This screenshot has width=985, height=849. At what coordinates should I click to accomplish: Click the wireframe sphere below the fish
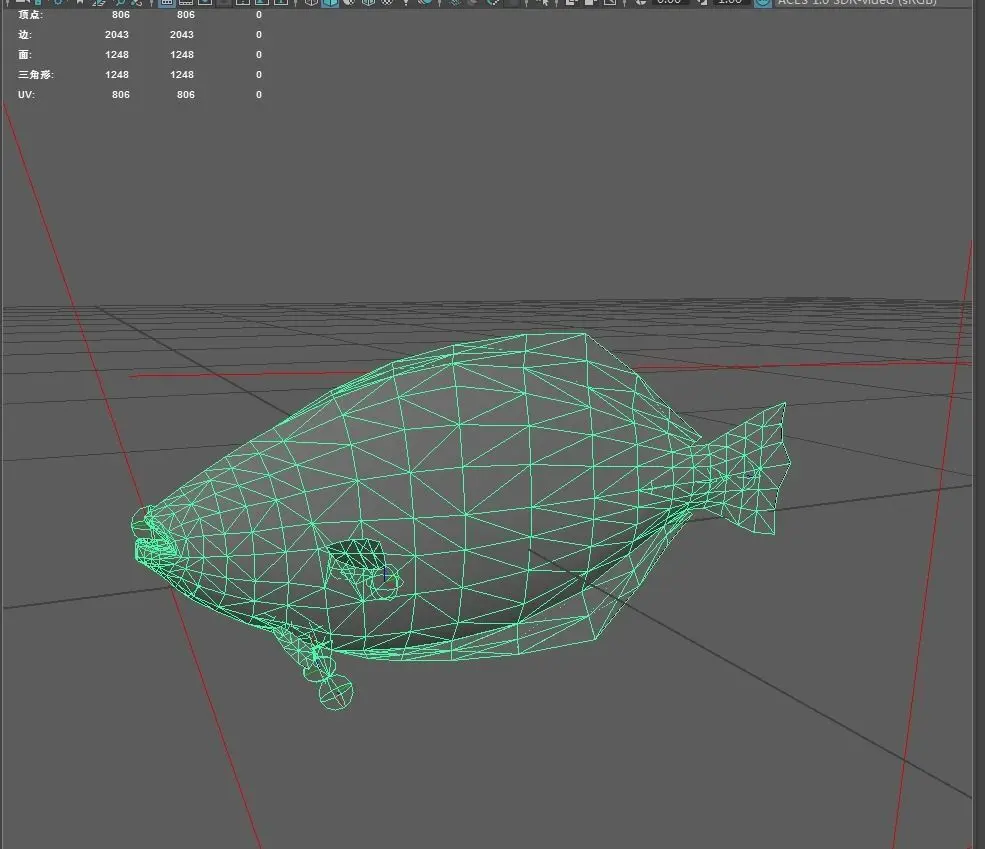click(335, 692)
